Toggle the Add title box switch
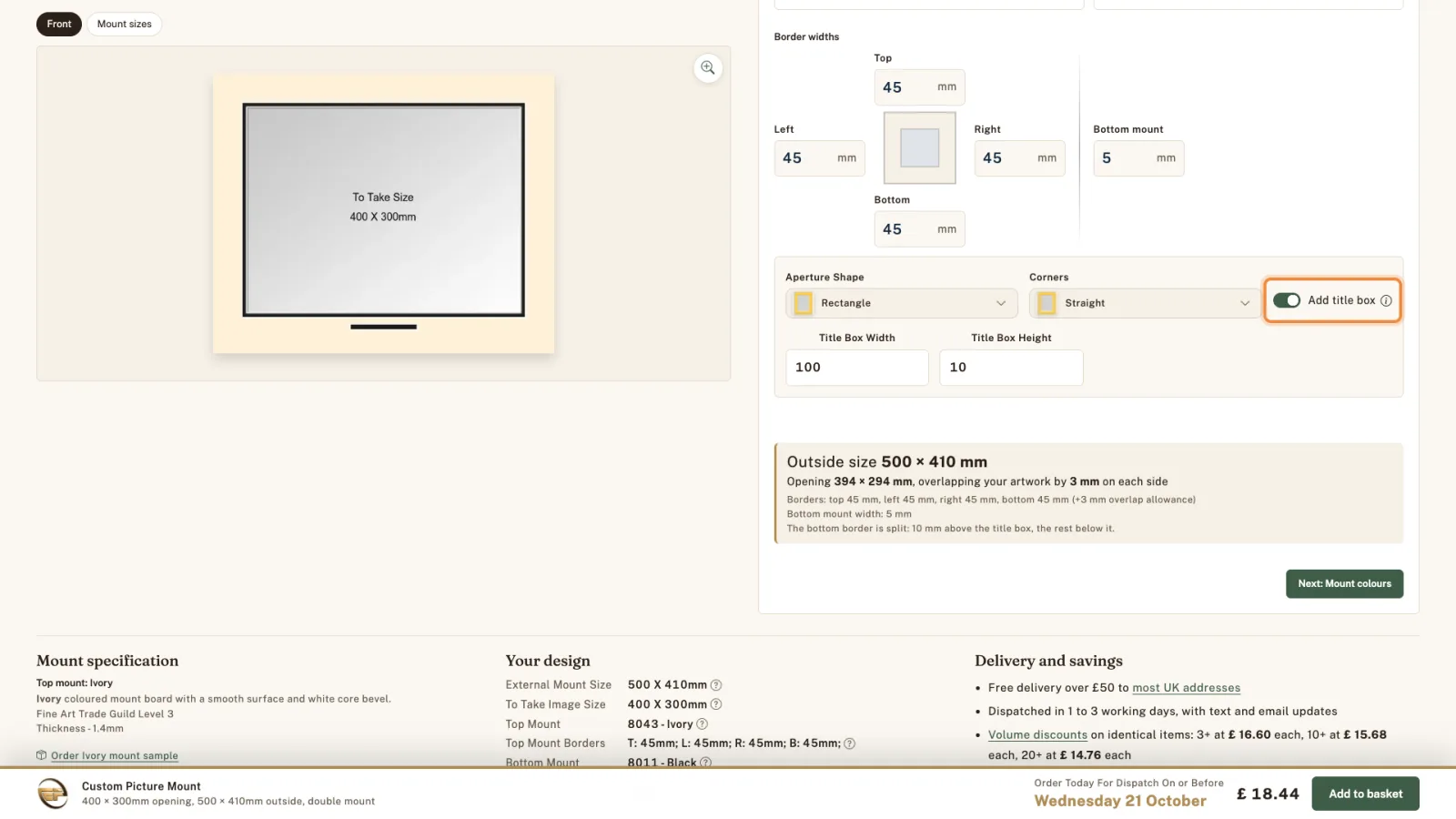Image resolution: width=1456 pixels, height=819 pixels. (1286, 300)
